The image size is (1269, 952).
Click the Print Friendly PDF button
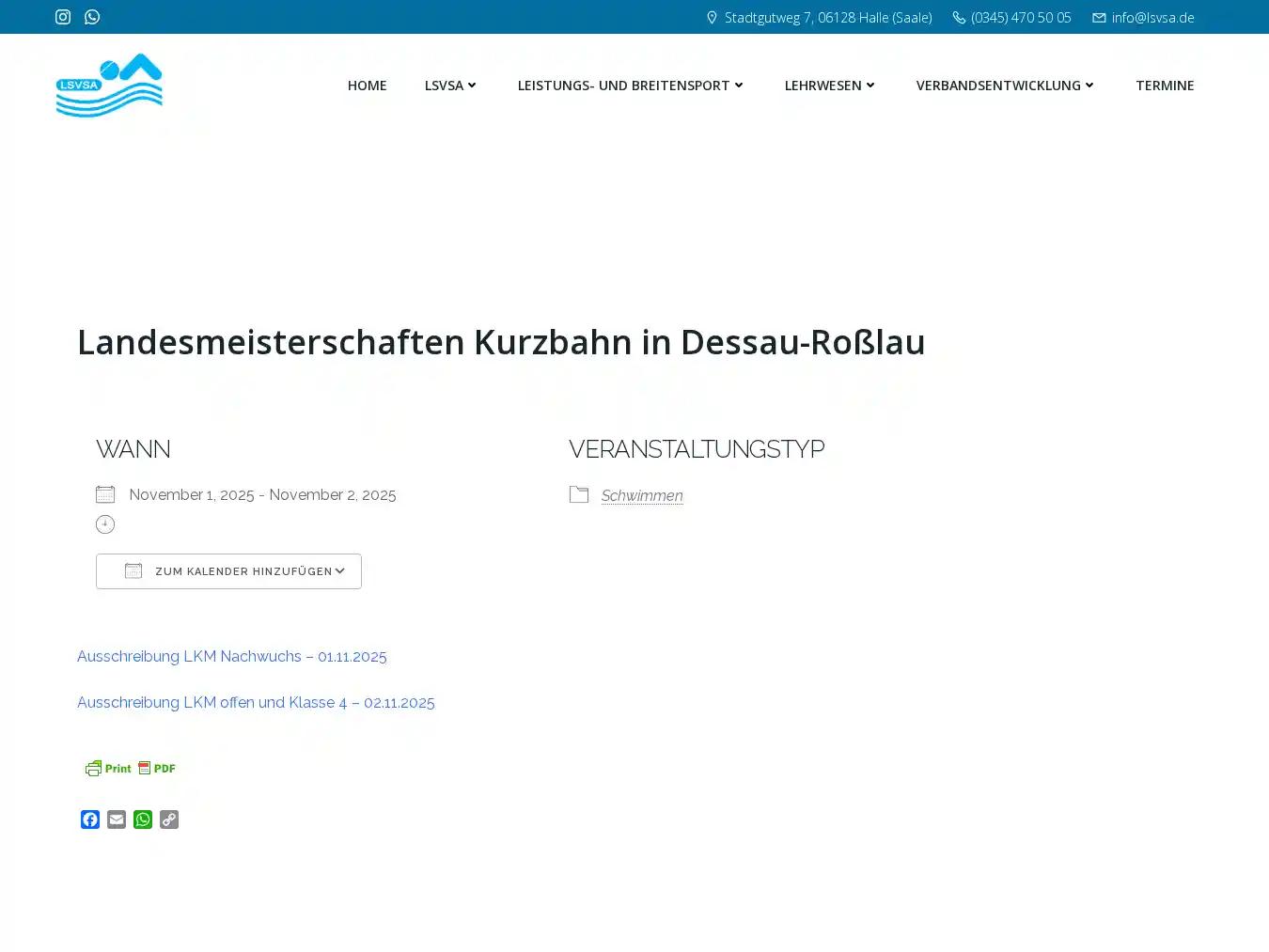131,768
